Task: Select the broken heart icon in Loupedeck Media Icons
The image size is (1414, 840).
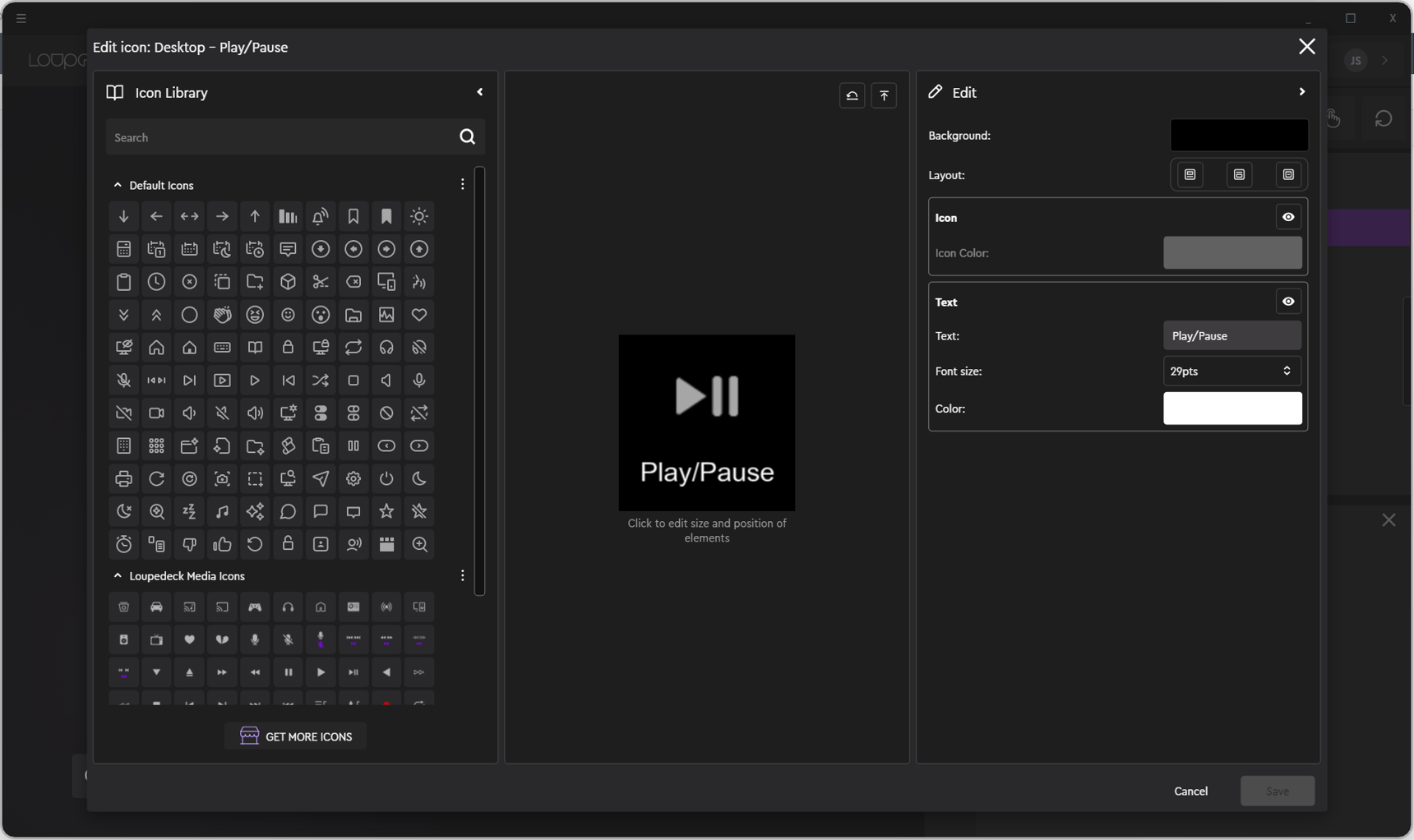Action: coord(222,640)
